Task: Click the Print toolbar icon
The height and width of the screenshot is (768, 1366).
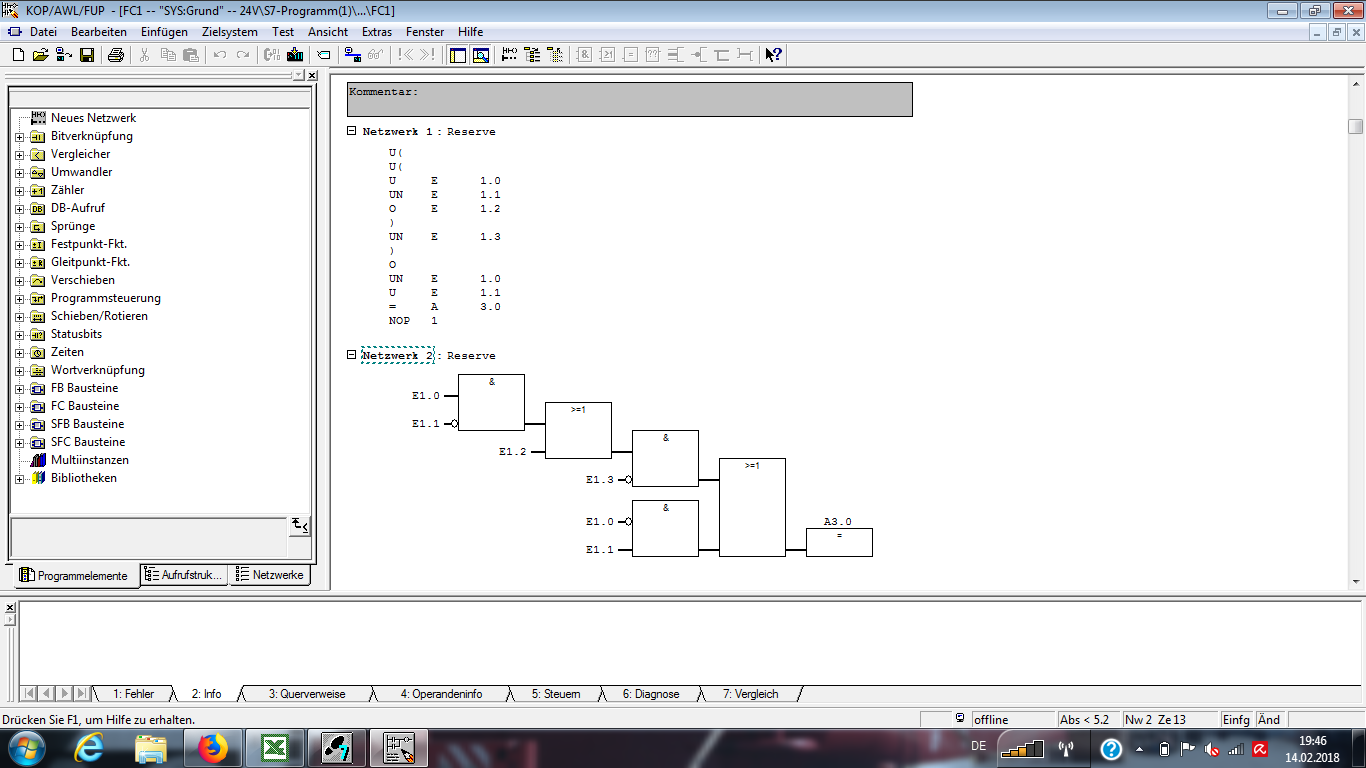Action: click(x=116, y=55)
